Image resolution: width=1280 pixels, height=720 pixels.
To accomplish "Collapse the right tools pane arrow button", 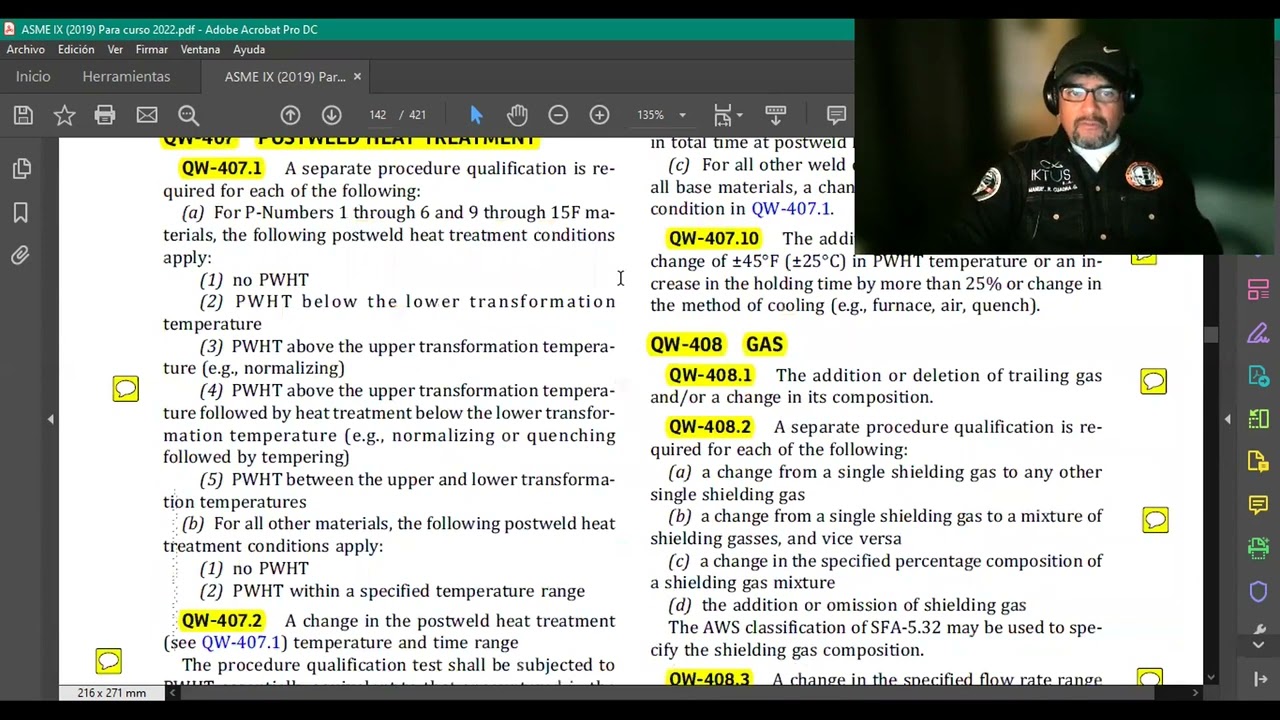I will 1258,679.
